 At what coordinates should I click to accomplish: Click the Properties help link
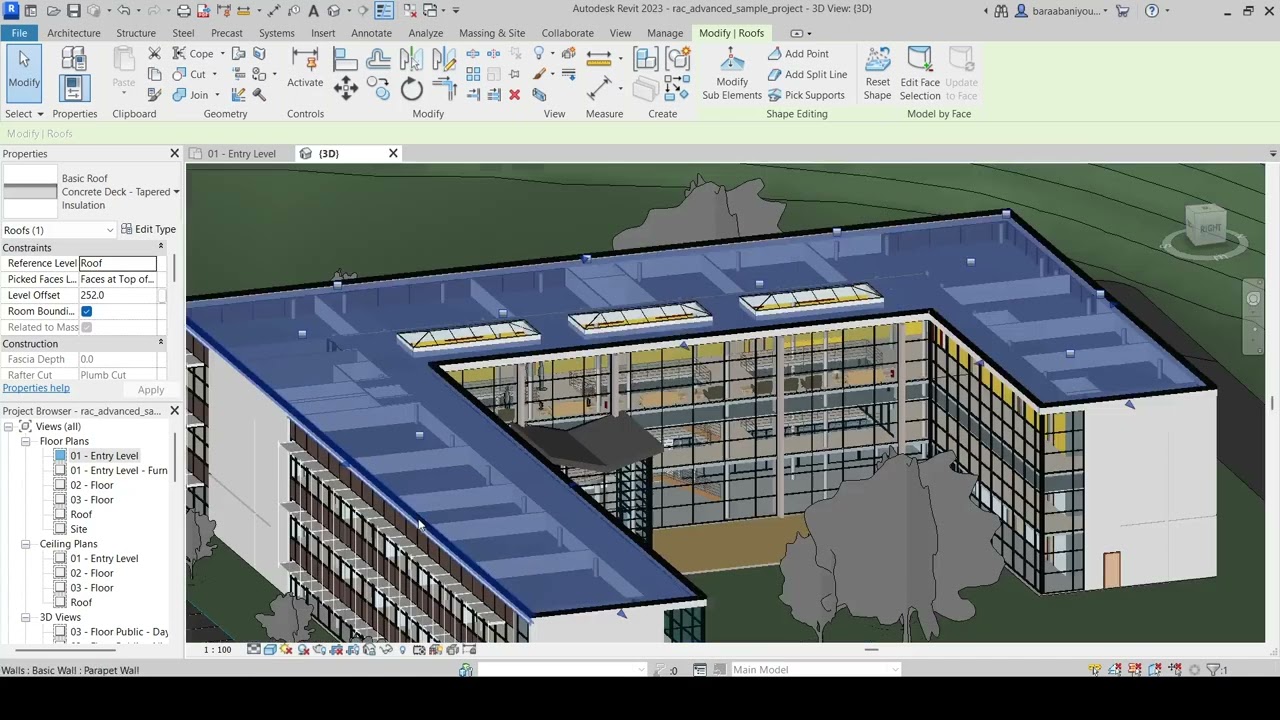36,388
